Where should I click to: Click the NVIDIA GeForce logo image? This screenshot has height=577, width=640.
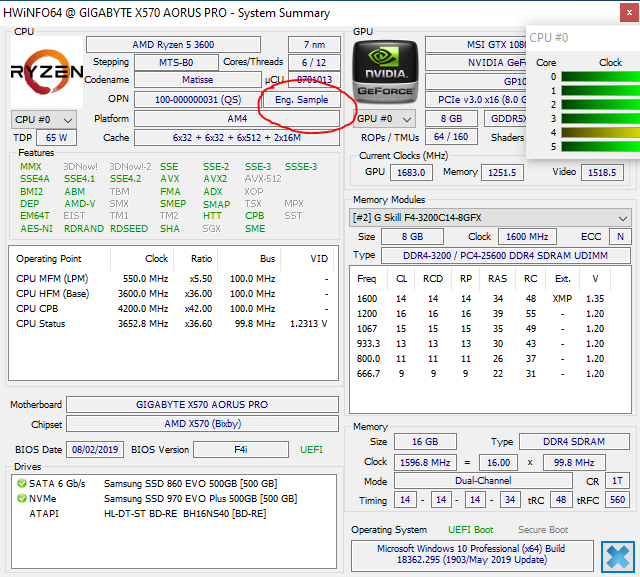pos(385,72)
